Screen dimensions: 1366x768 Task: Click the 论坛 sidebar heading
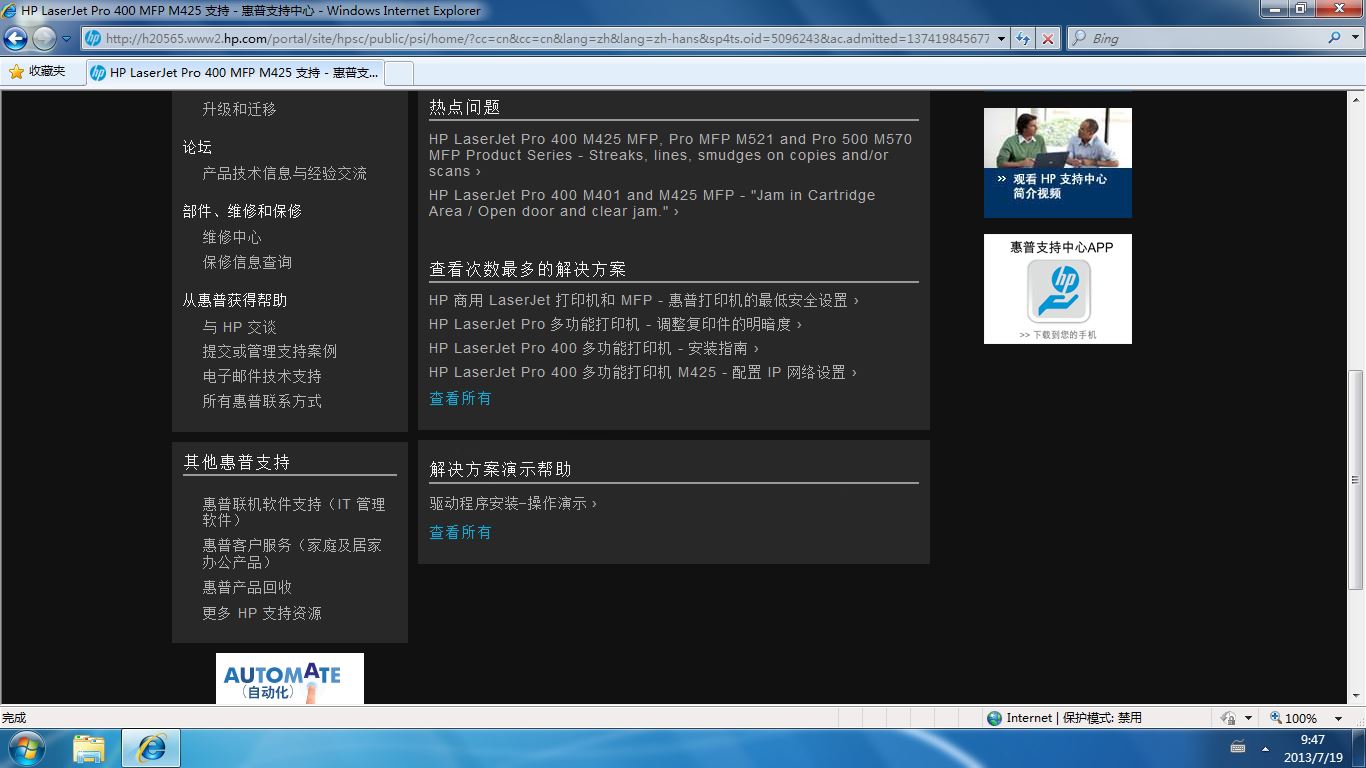(x=197, y=147)
